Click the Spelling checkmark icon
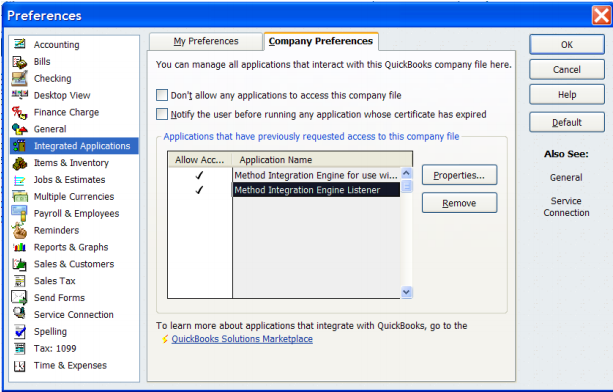The width and height of the screenshot is (613, 392). tap(20, 331)
